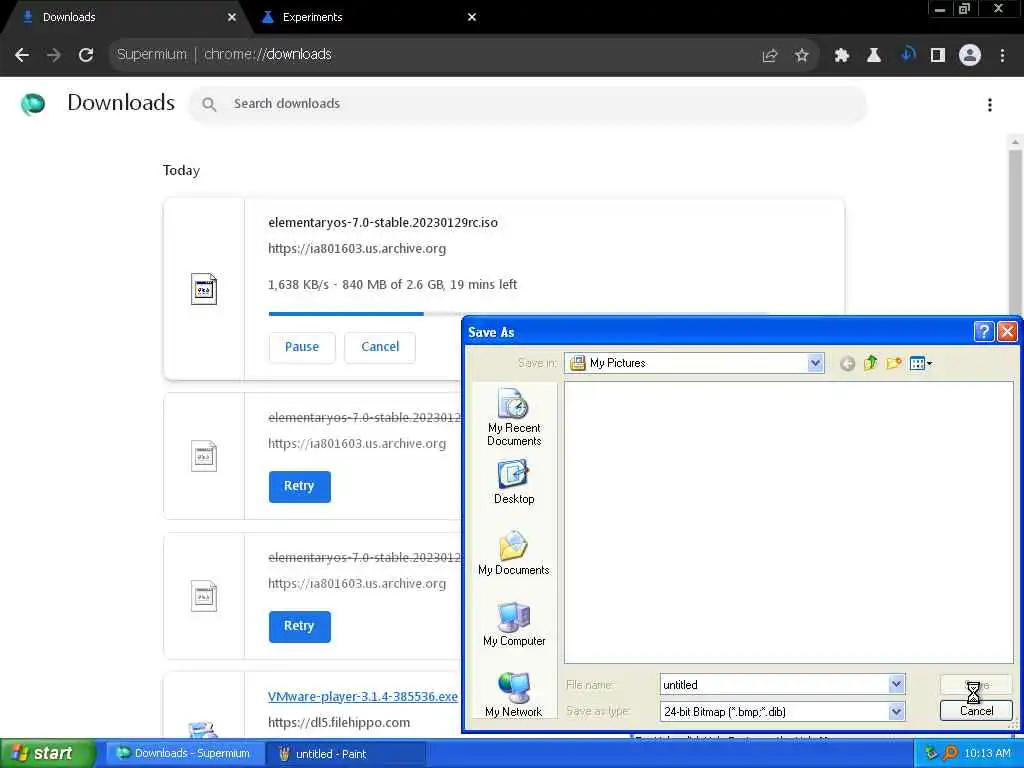Close the Experiments tab
Image resolution: width=1024 pixels, height=768 pixels.
(472, 17)
